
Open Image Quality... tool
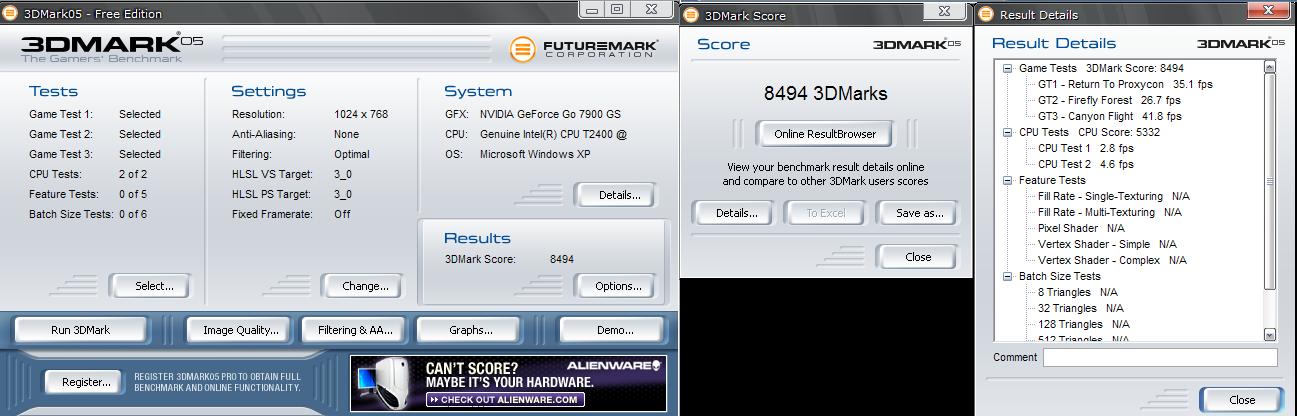click(x=240, y=330)
